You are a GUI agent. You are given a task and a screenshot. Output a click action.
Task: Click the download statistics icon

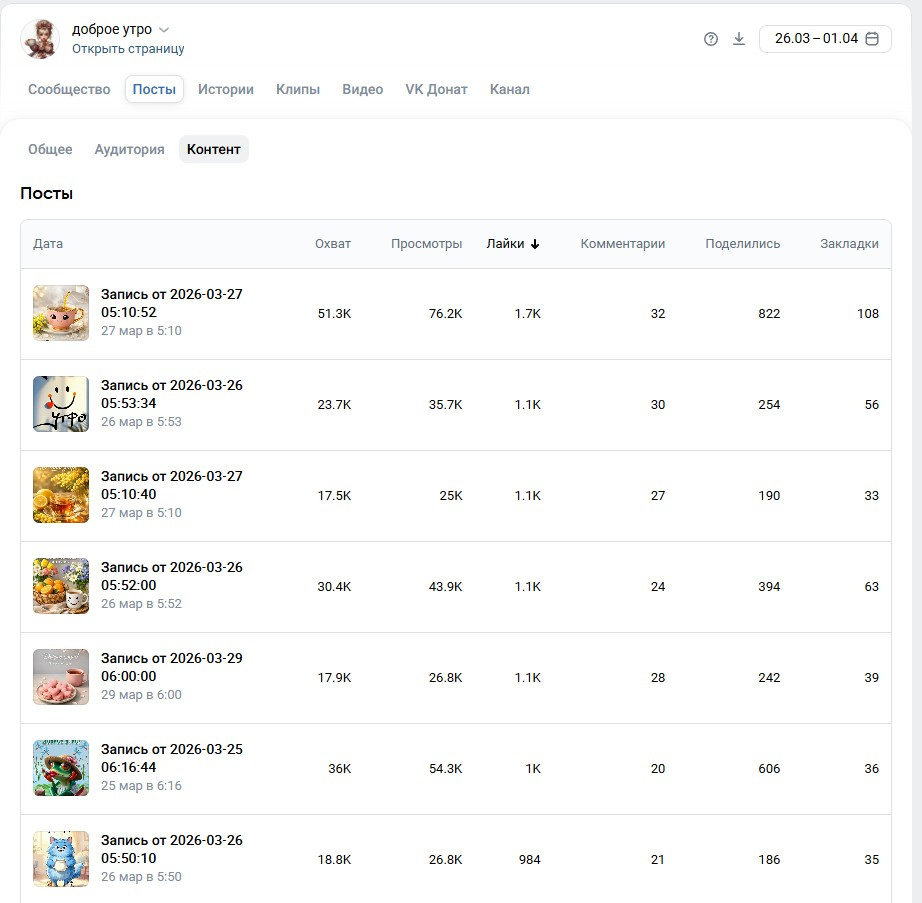(739, 39)
